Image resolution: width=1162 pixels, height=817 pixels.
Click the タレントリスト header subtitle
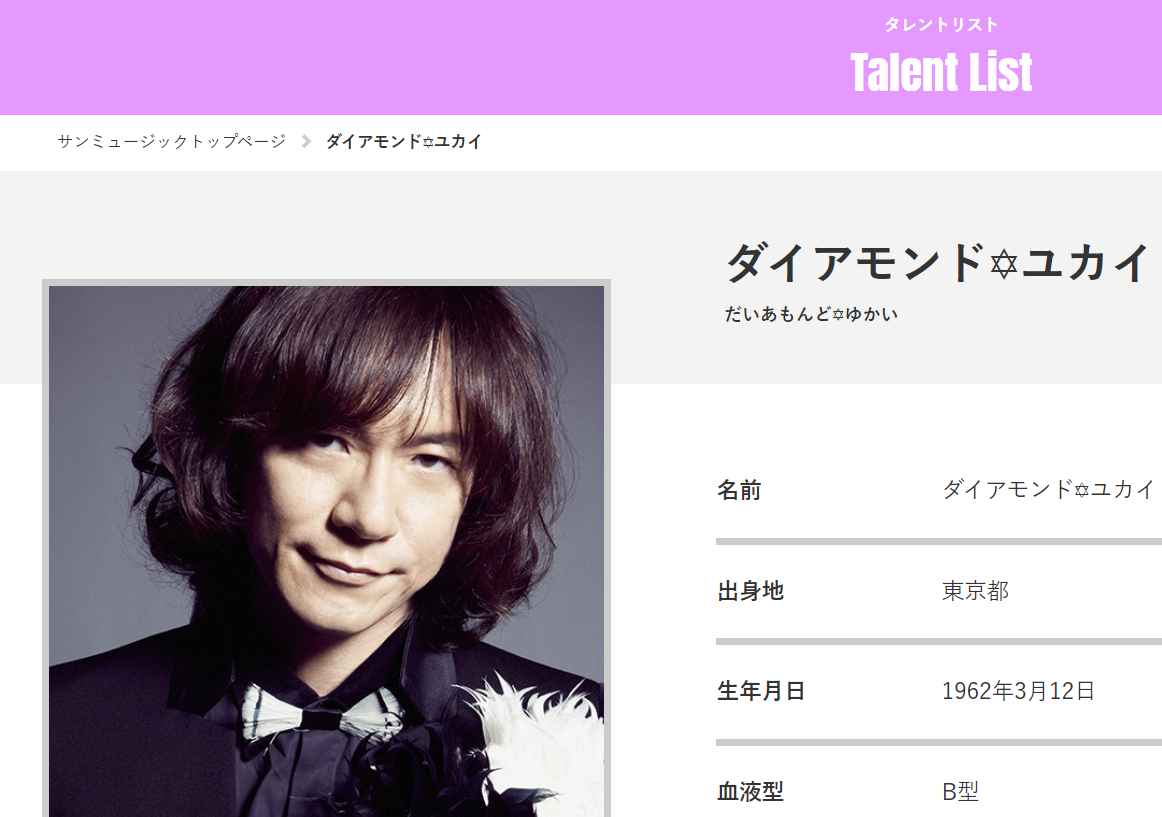941,24
